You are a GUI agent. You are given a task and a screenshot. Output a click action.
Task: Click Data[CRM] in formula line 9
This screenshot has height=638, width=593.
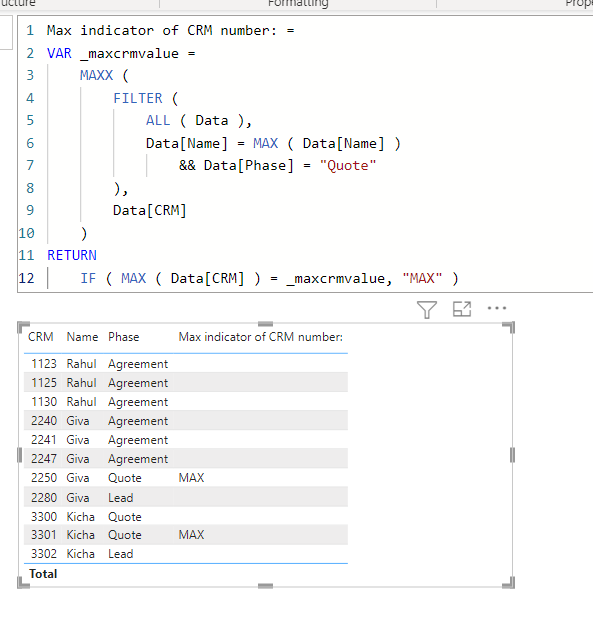pos(149,210)
